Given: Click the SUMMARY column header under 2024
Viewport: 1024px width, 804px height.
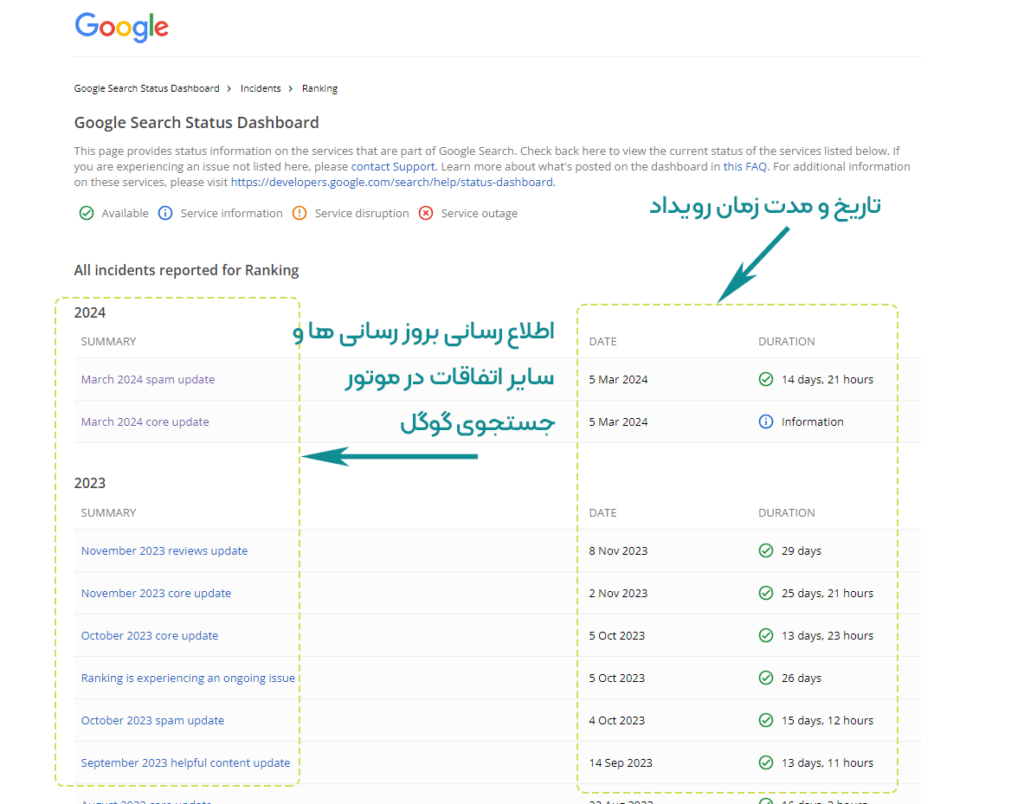Looking at the screenshot, I should [x=108, y=342].
